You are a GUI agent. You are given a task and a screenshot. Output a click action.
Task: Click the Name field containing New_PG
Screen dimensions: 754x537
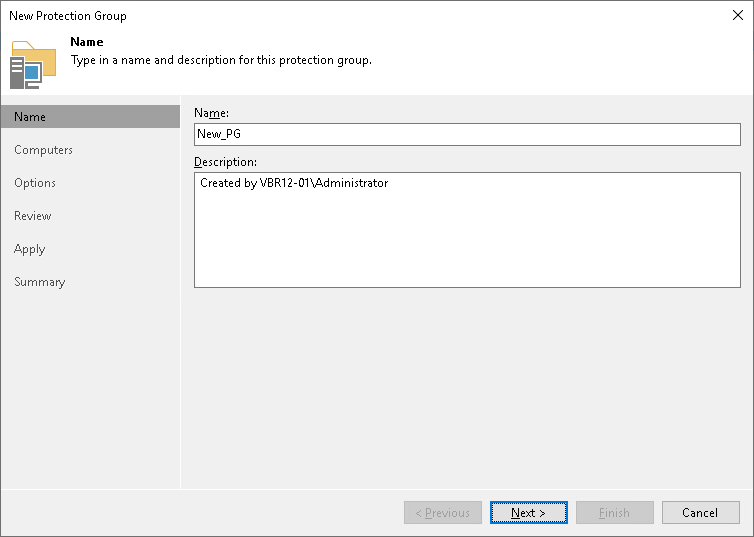467,134
